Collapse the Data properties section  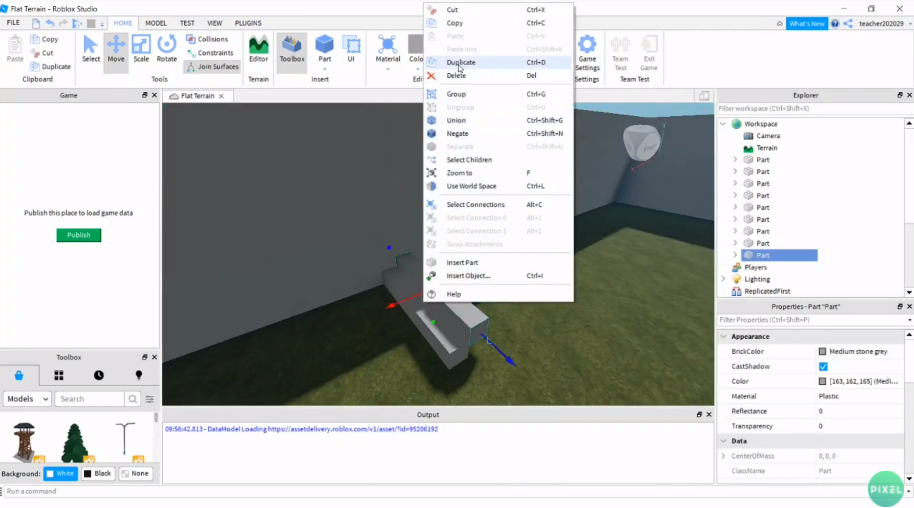723,441
